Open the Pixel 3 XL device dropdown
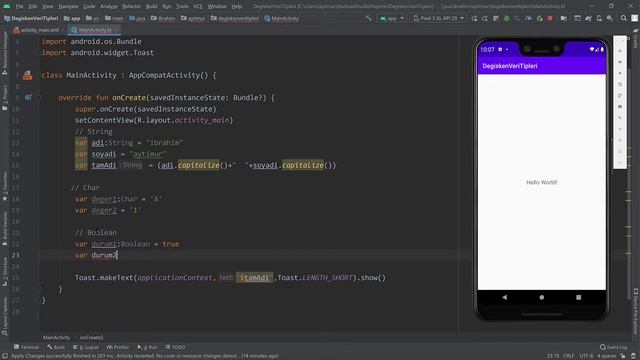This screenshot has width=640, height=360. pos(438,18)
